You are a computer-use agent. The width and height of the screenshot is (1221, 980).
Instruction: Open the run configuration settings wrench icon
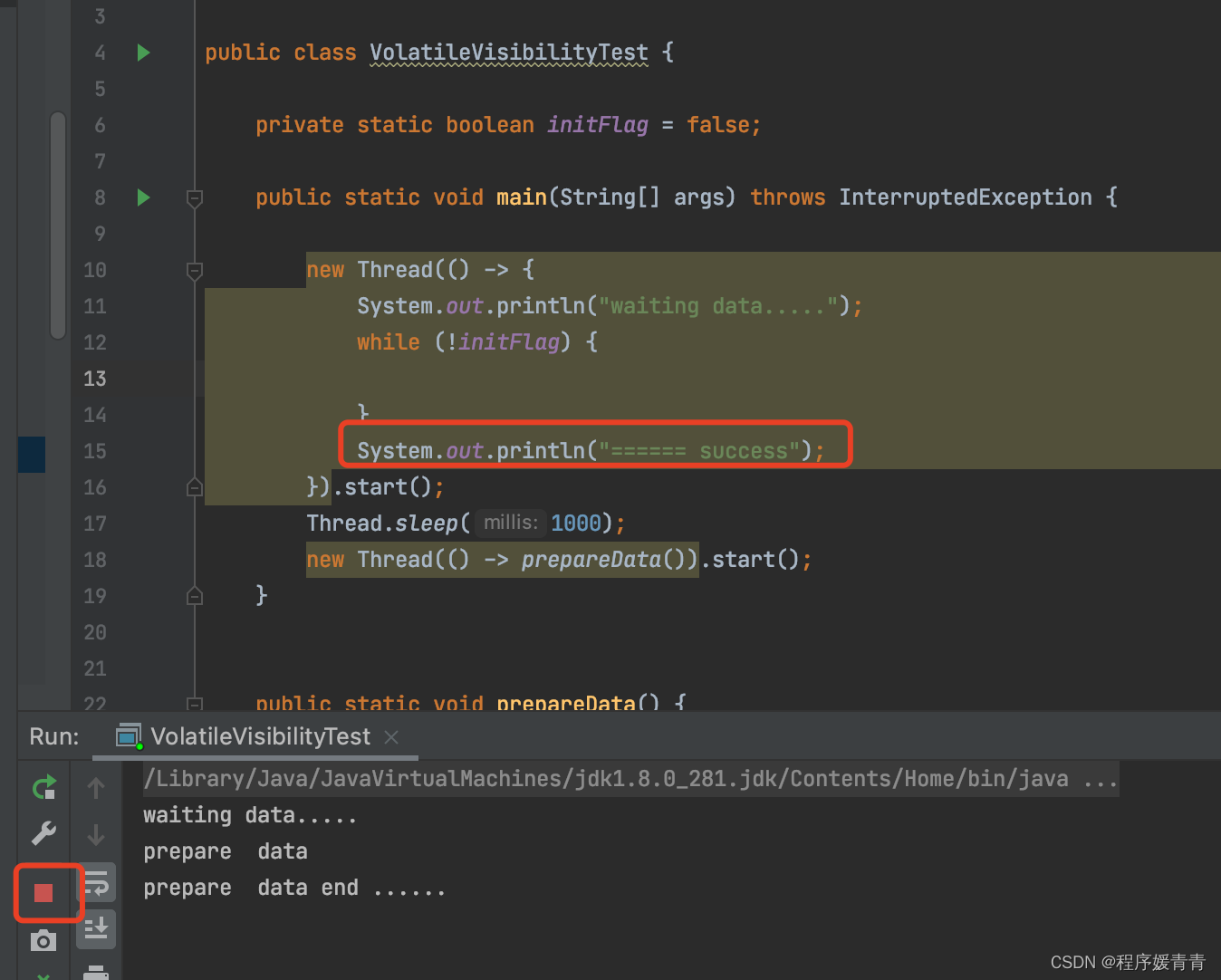[43, 832]
